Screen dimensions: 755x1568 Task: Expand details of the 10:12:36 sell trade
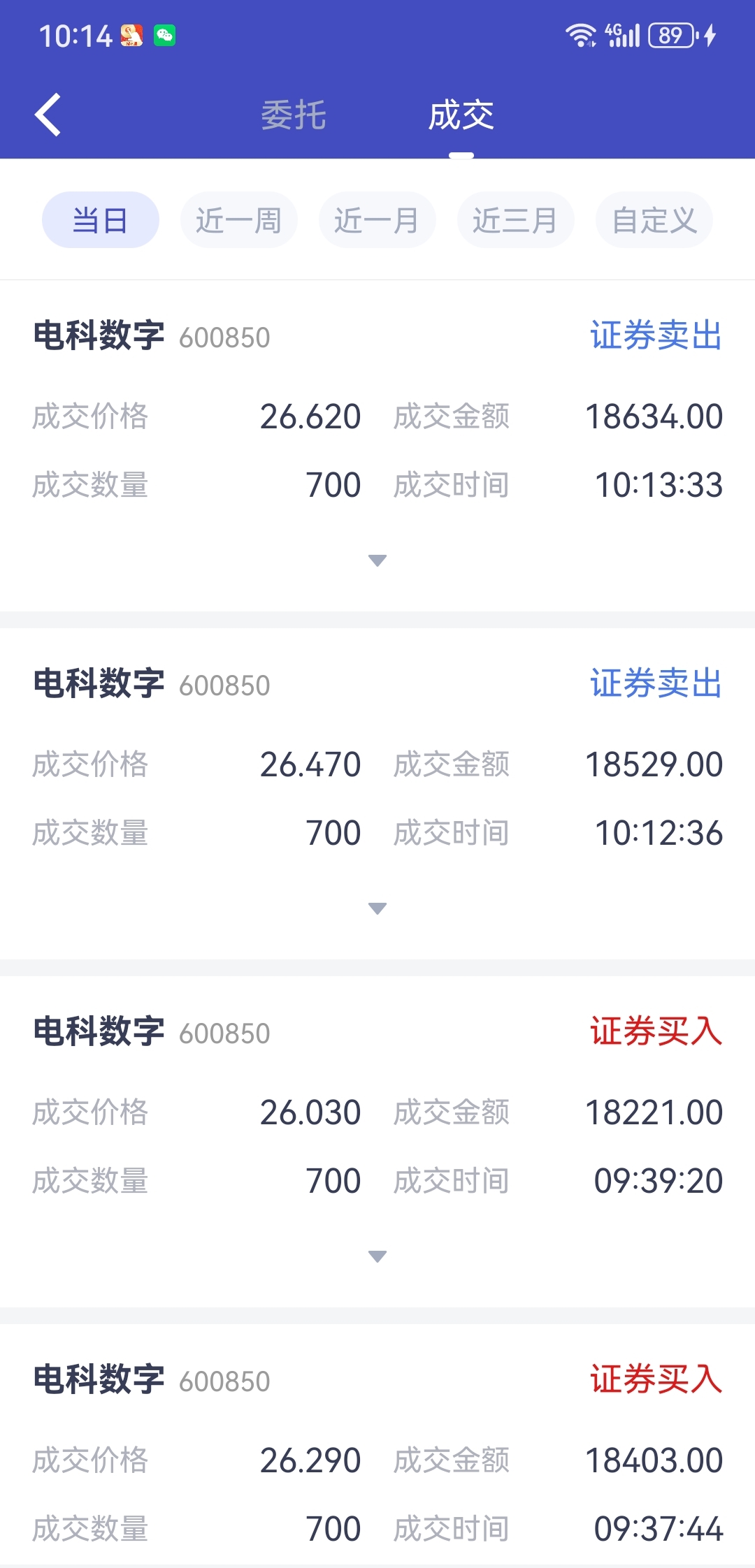pyautogui.click(x=377, y=908)
